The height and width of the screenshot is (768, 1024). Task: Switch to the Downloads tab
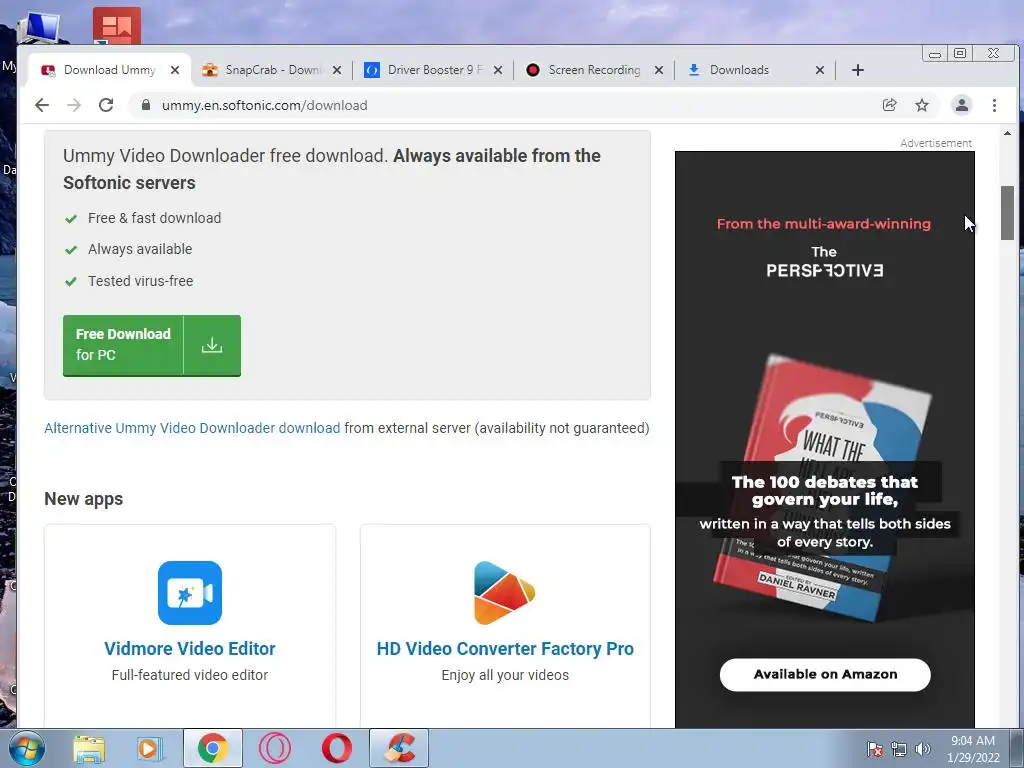(x=755, y=70)
